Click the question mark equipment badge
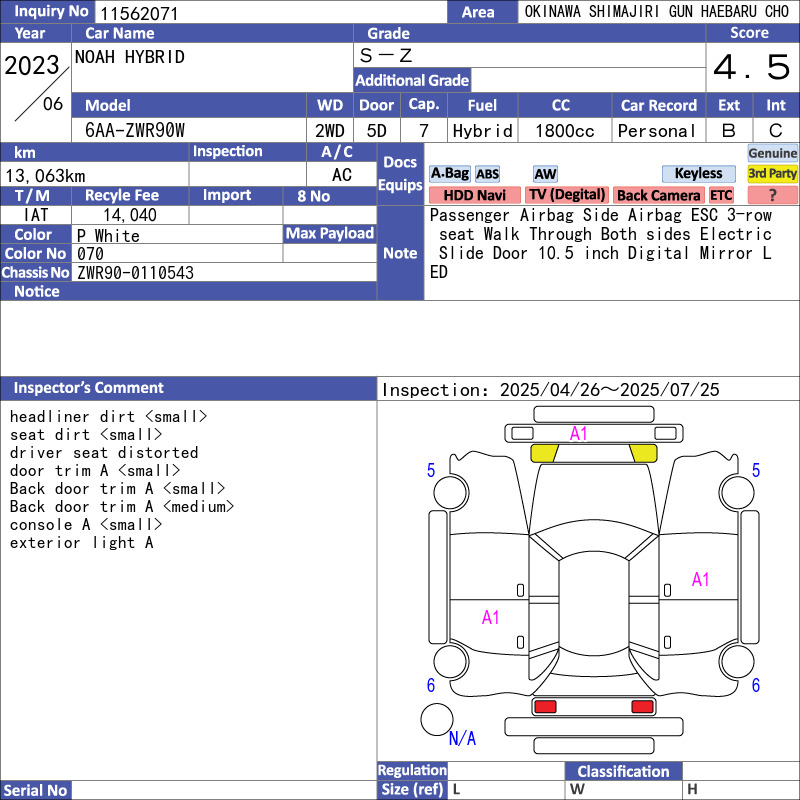This screenshot has height=800, width=800. (x=772, y=195)
